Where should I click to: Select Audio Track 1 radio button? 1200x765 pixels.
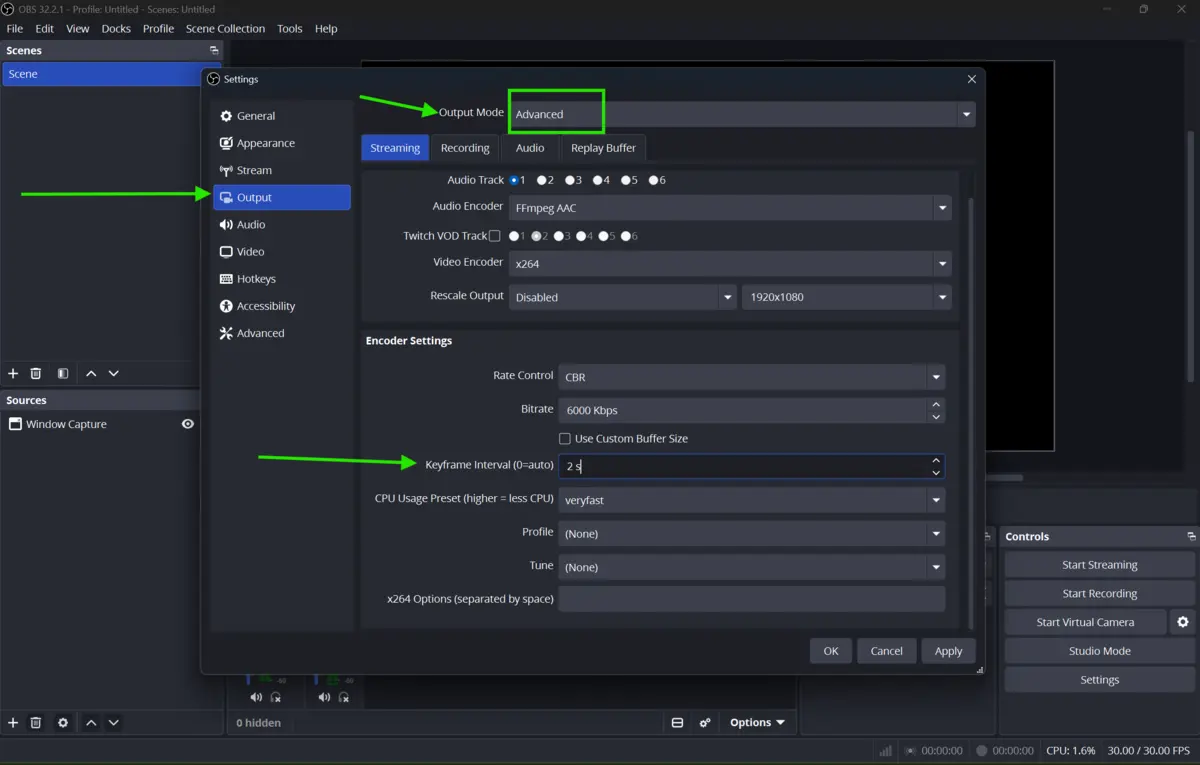coord(514,180)
